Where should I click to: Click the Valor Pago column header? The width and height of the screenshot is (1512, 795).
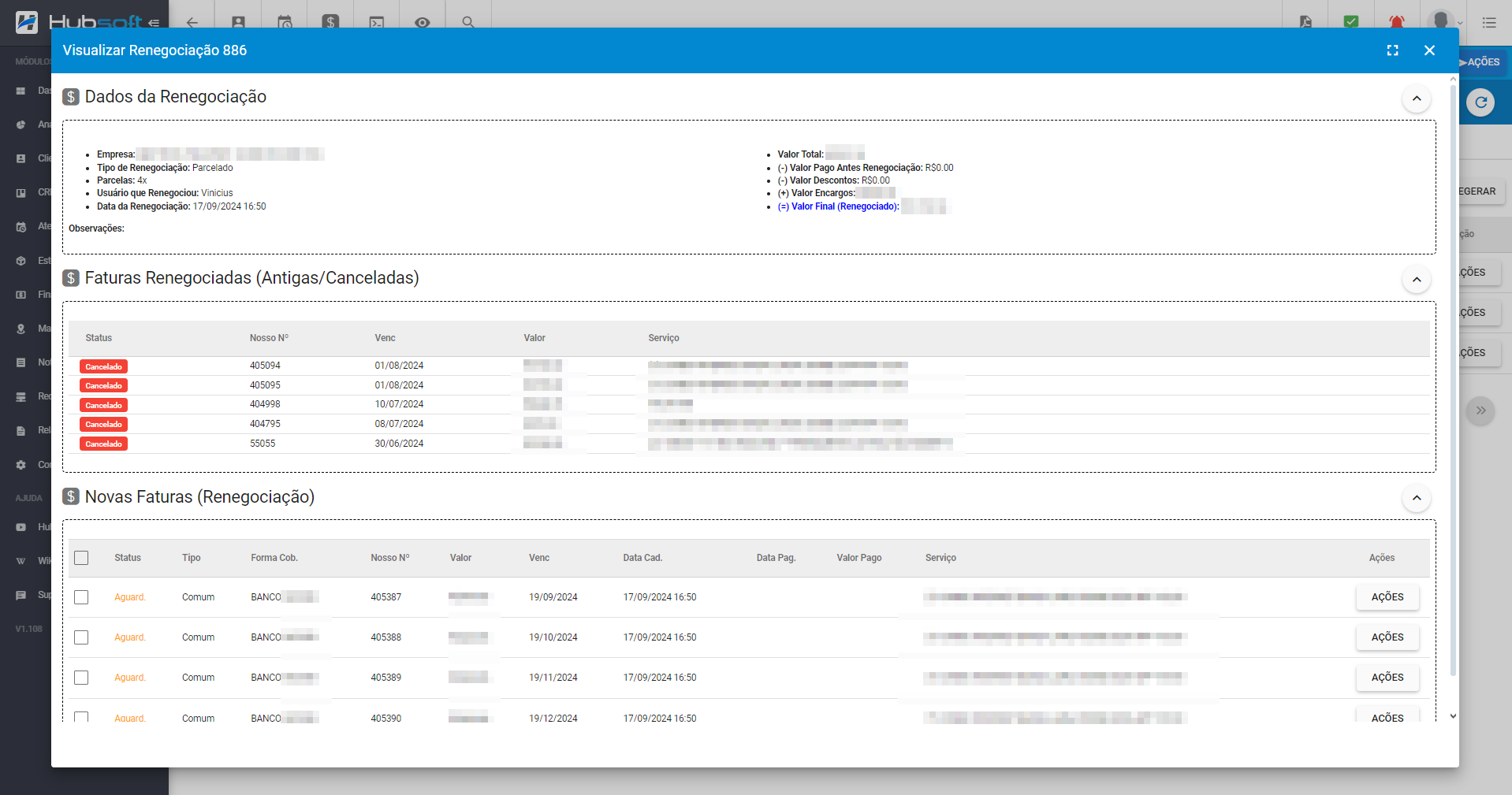pos(859,558)
